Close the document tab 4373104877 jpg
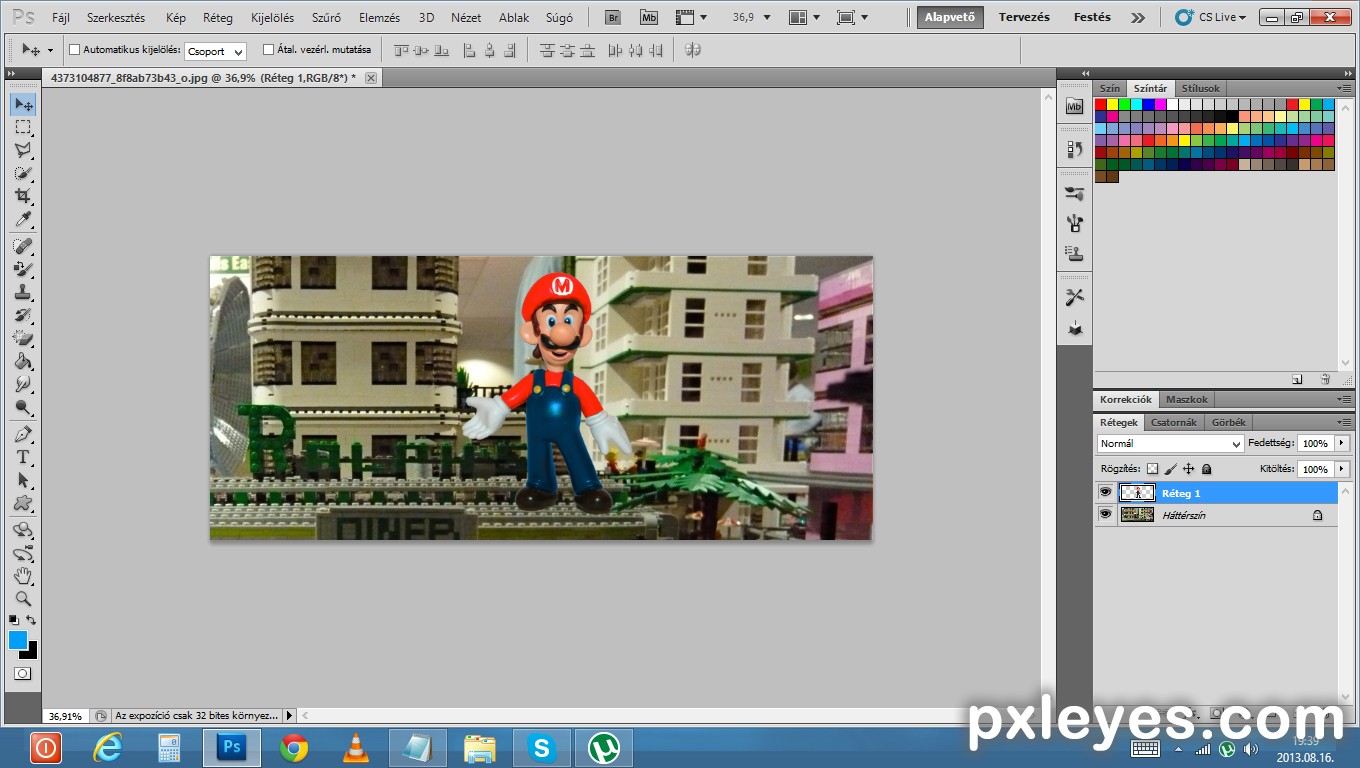 pos(371,78)
